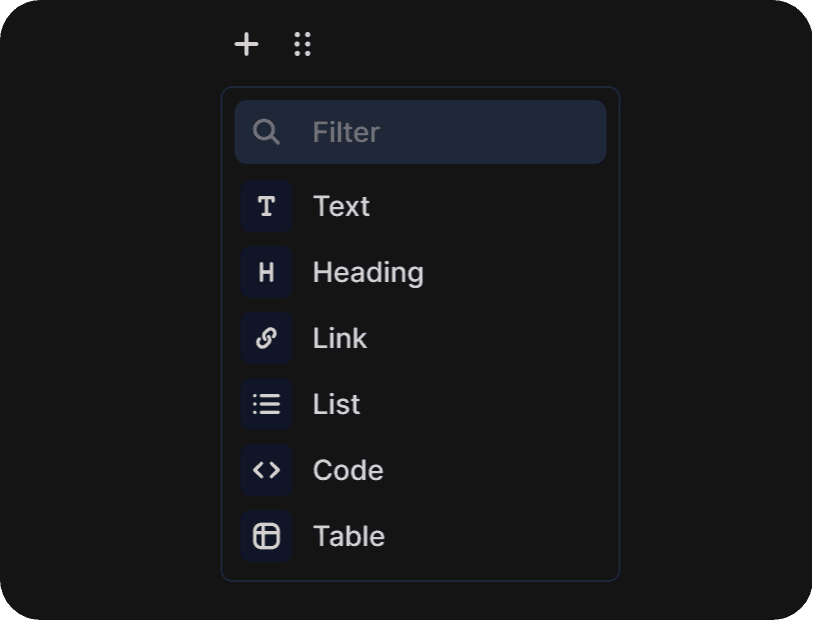Select the table grid block icon
The width and height of the screenshot is (813, 620).
coord(267,536)
